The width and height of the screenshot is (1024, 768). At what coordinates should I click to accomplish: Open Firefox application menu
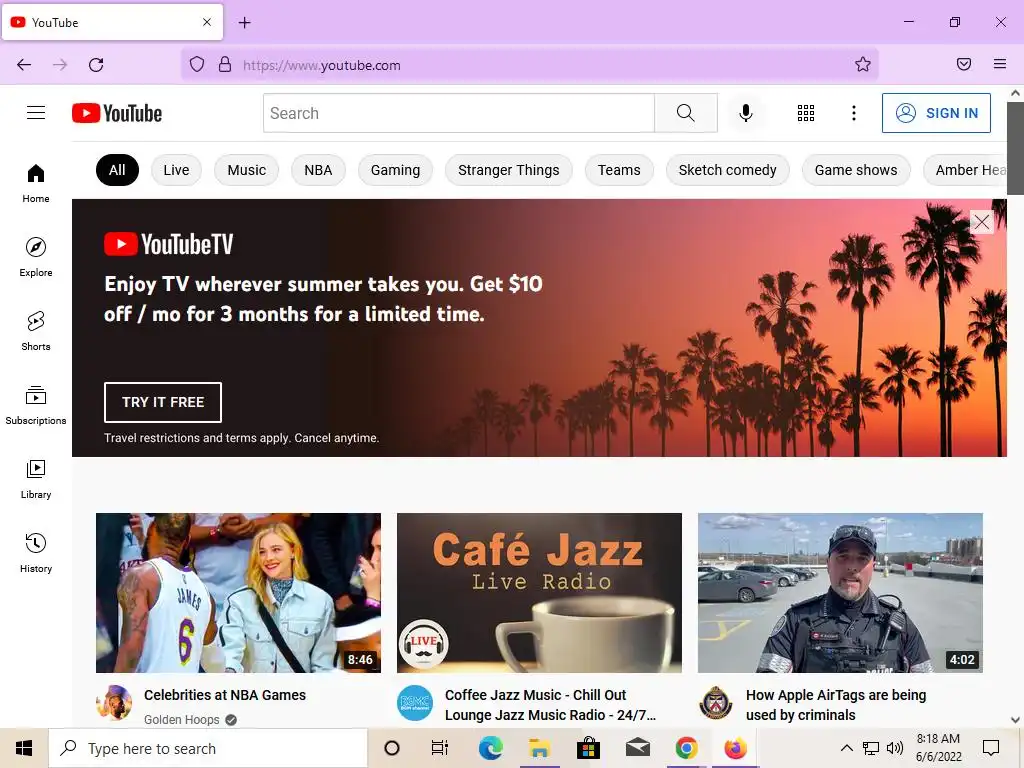1000,64
